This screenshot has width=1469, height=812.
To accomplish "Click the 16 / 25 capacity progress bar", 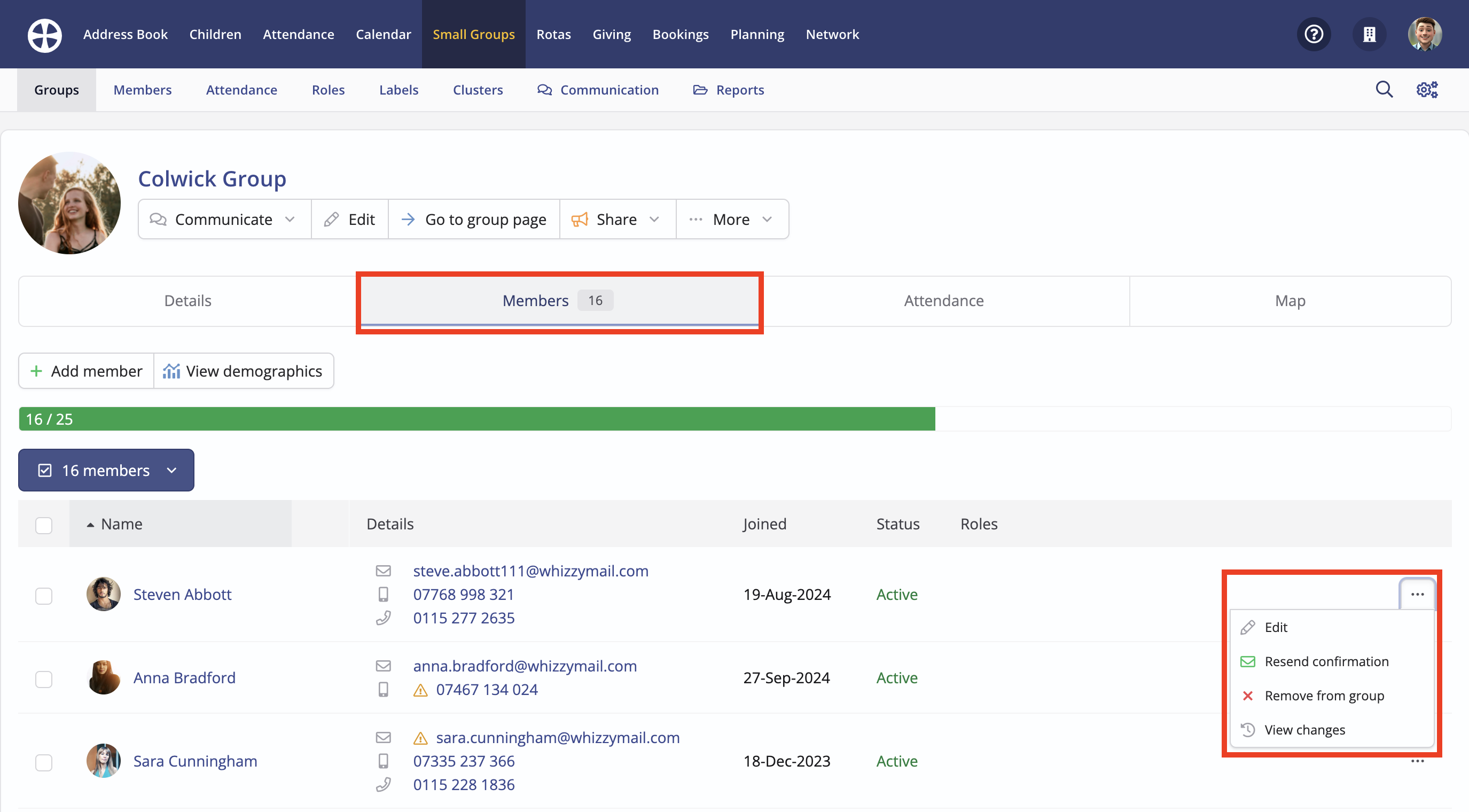I will tap(734, 418).
